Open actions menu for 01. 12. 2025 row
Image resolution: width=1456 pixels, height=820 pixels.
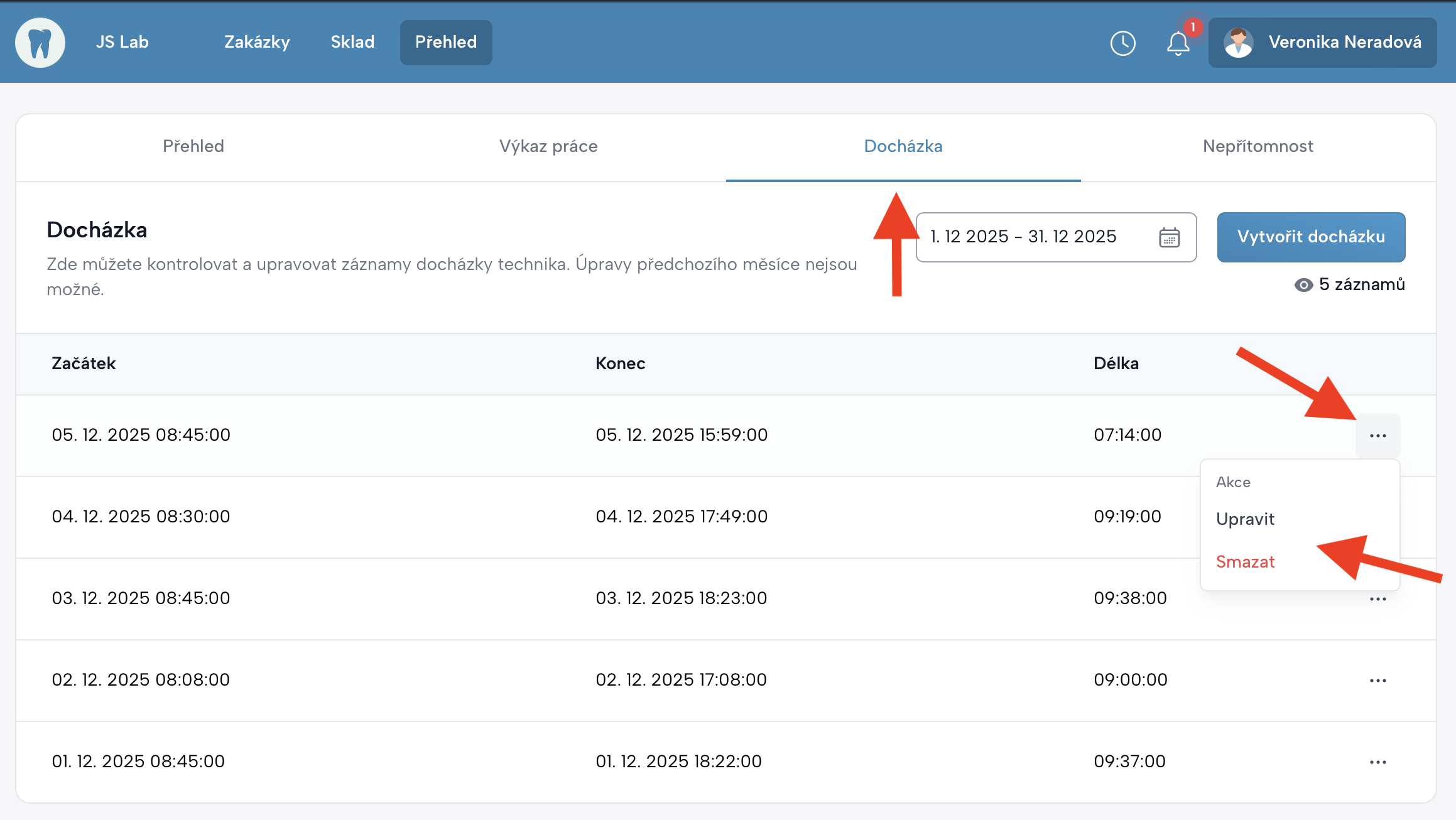[1377, 762]
